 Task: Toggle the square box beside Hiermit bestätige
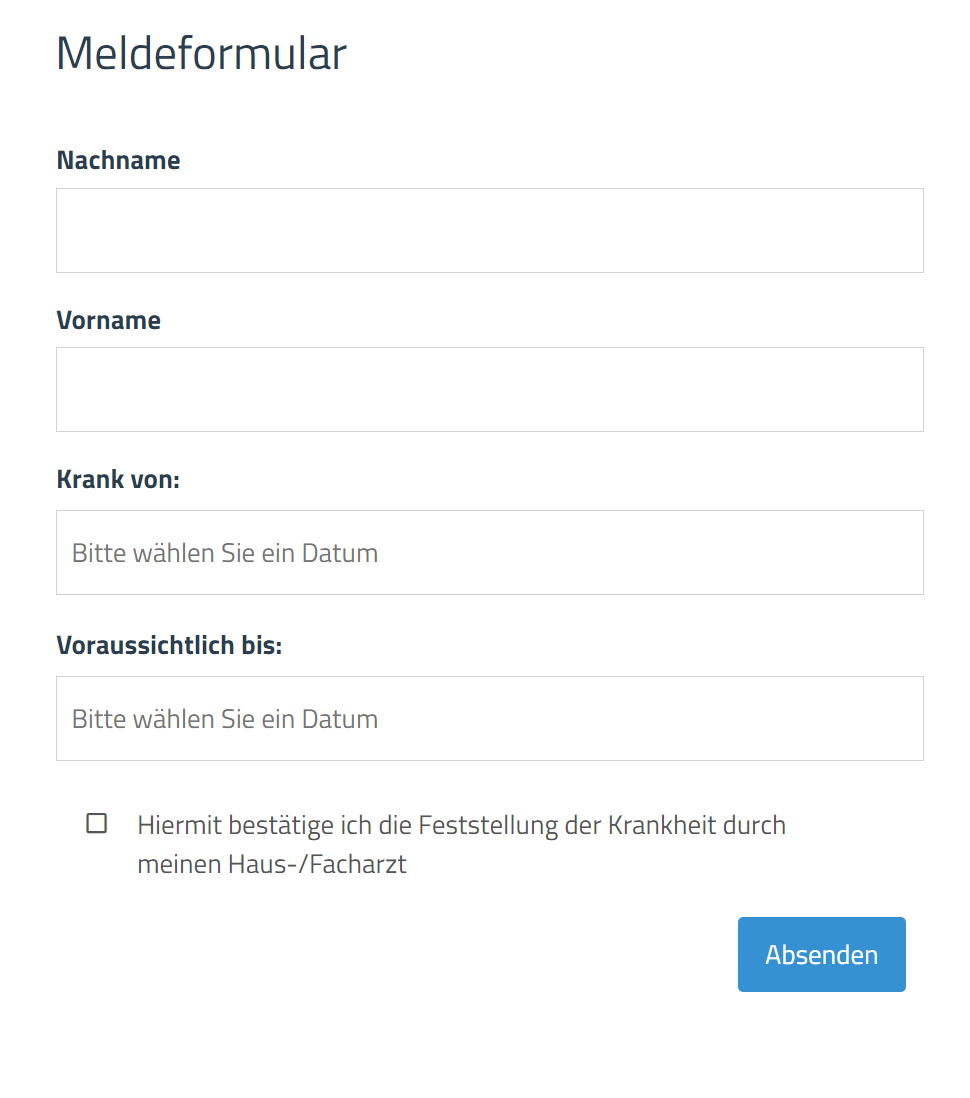click(97, 823)
